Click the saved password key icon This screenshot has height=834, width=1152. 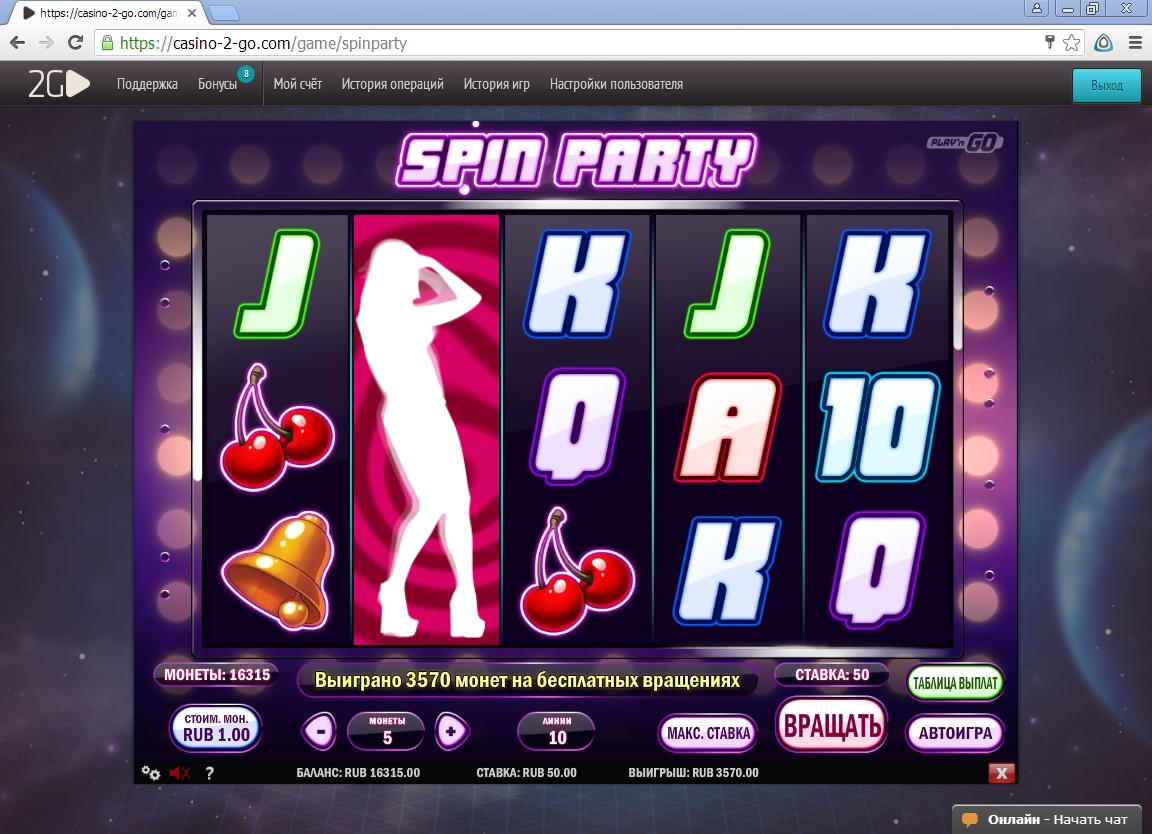(x=1049, y=42)
